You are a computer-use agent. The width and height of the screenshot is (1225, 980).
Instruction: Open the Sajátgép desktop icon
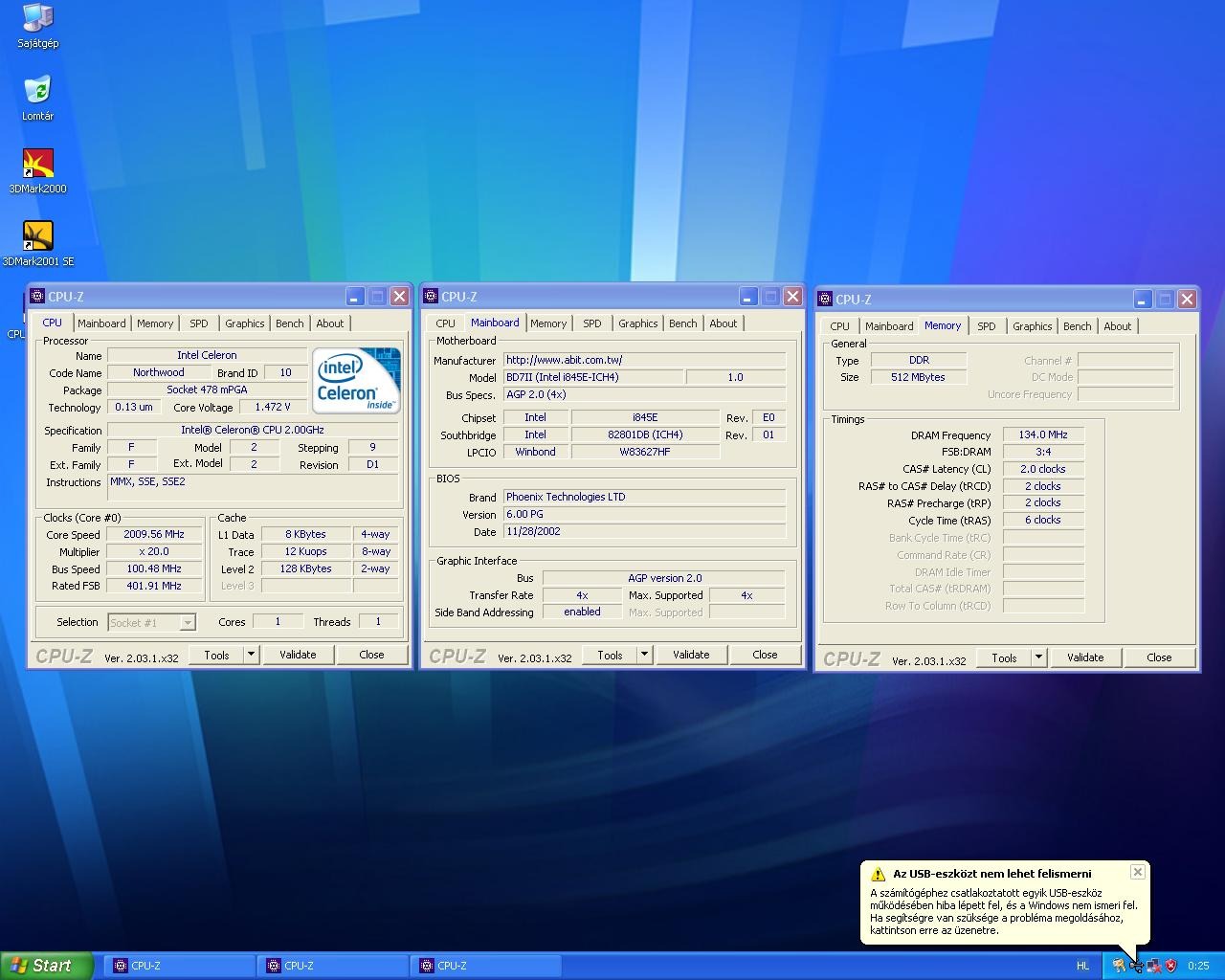37,26
